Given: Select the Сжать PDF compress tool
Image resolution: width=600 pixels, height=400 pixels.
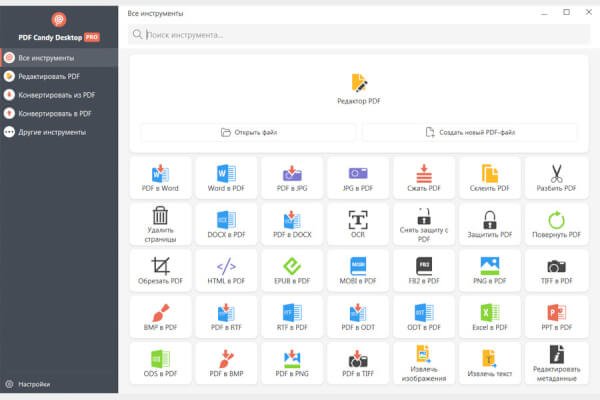Looking at the screenshot, I should [424, 177].
